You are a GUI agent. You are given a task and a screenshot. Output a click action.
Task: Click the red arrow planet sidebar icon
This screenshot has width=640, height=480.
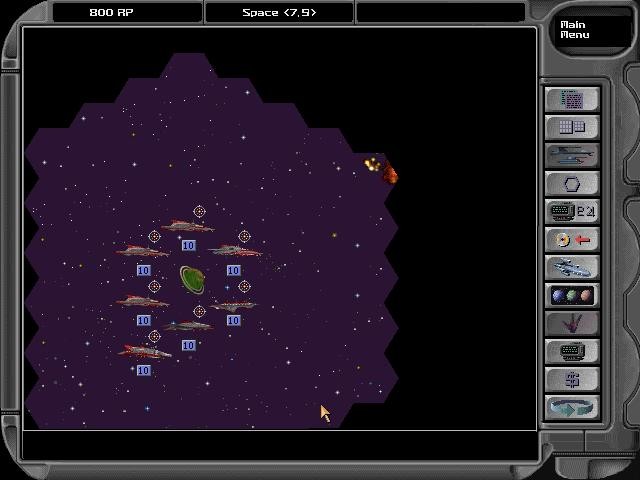pyautogui.click(x=572, y=240)
